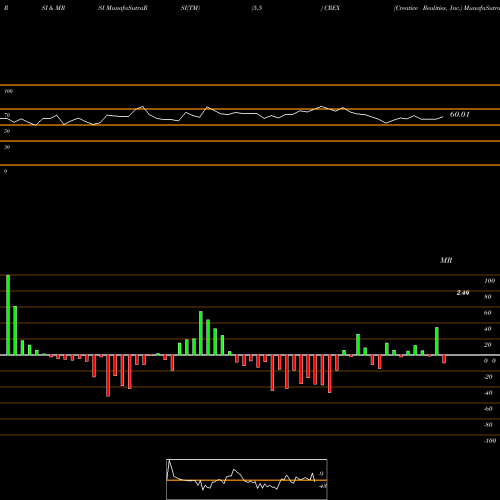Click the MR panel title label

[x=446, y=260]
